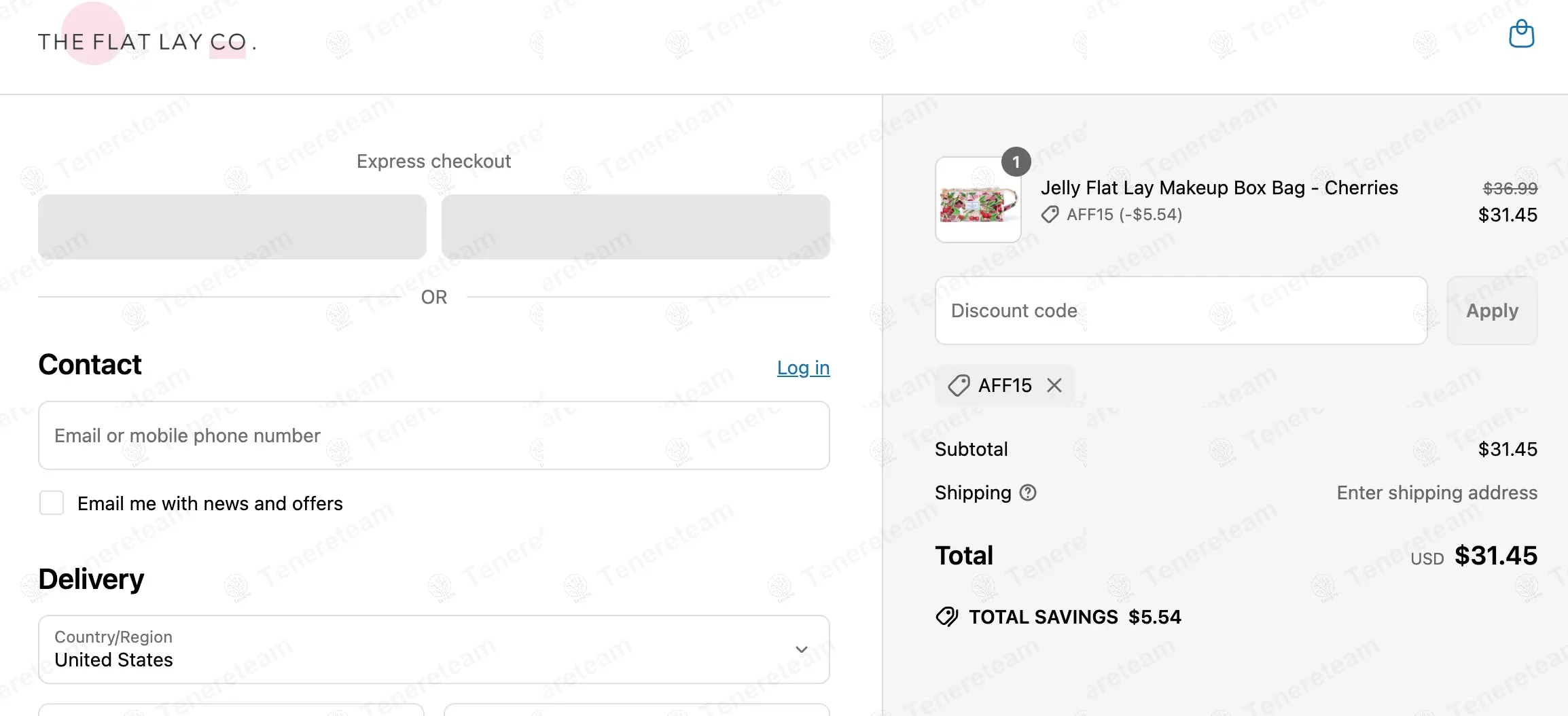Image resolution: width=1568 pixels, height=716 pixels.
Task: Open the Cherries Makeup Box Bag thumbnail
Action: (x=978, y=201)
